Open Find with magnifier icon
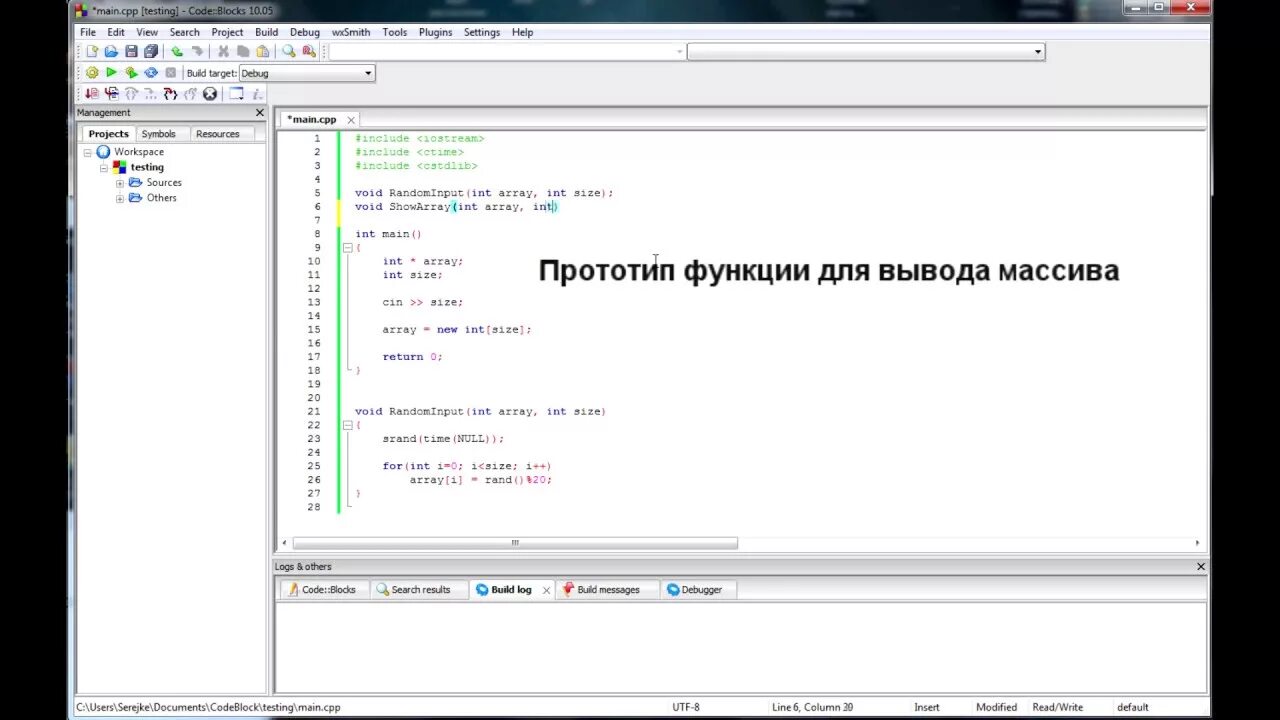Viewport: 1280px width, 720px height. pos(289,51)
